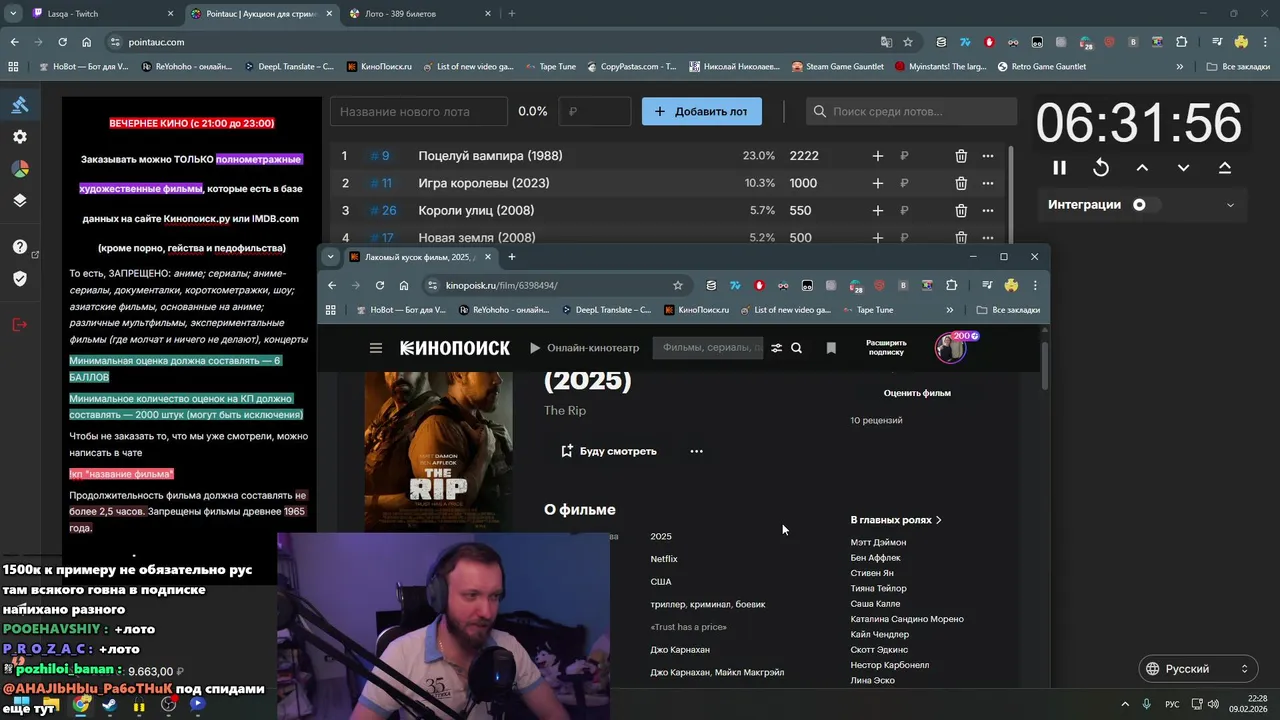Click Оценить фильм button
The width and height of the screenshot is (1280, 720).
click(x=917, y=393)
